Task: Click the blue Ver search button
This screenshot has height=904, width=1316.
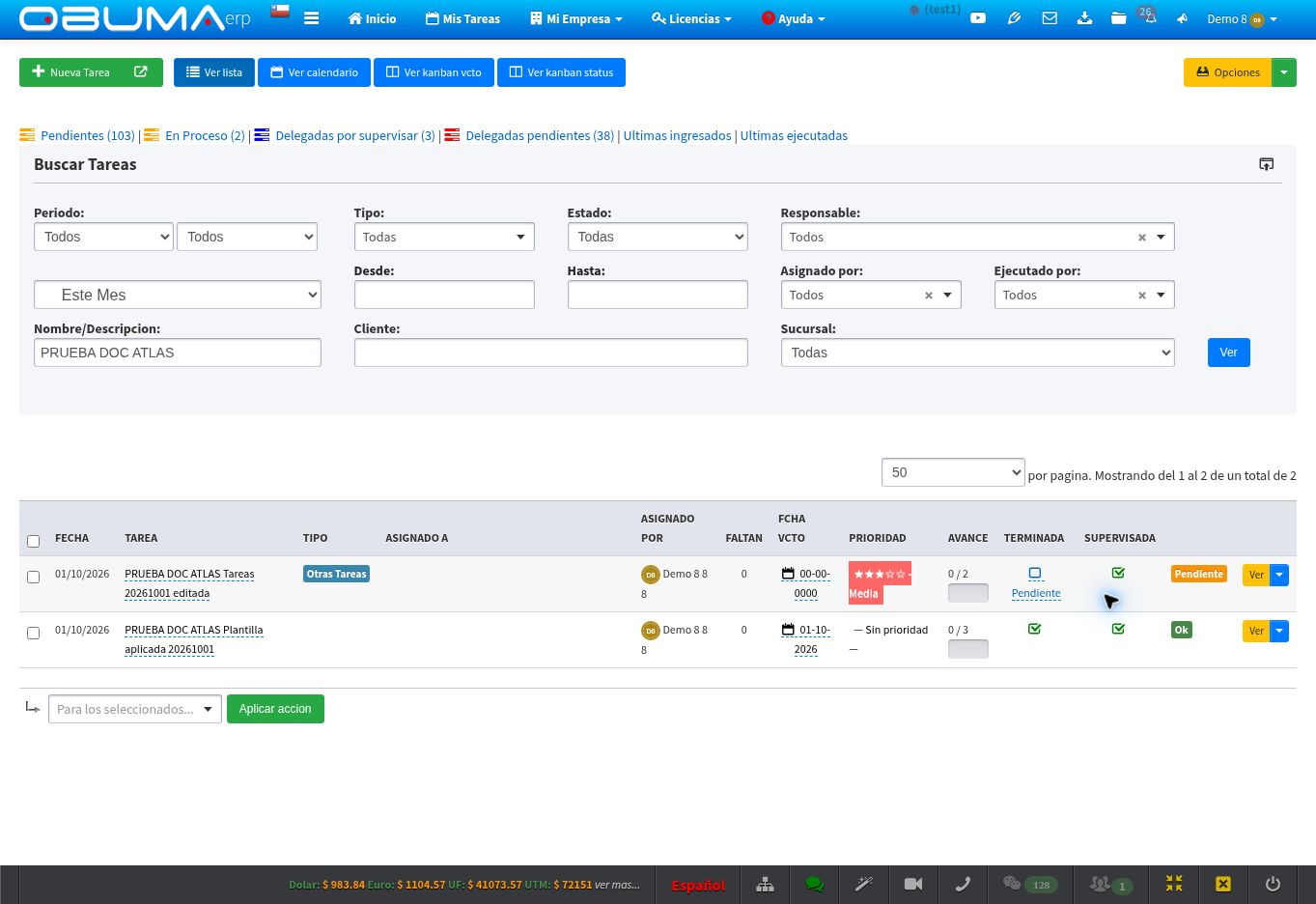Action: (x=1228, y=353)
